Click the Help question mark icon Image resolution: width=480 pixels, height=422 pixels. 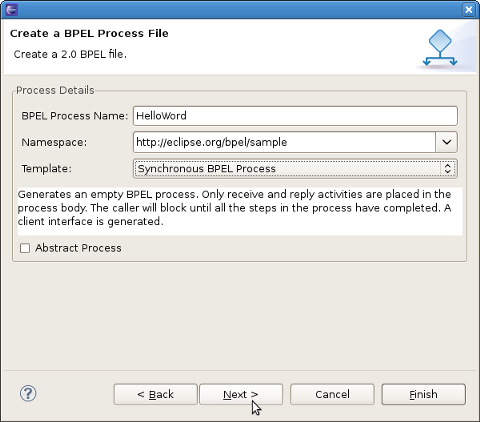tap(28, 394)
